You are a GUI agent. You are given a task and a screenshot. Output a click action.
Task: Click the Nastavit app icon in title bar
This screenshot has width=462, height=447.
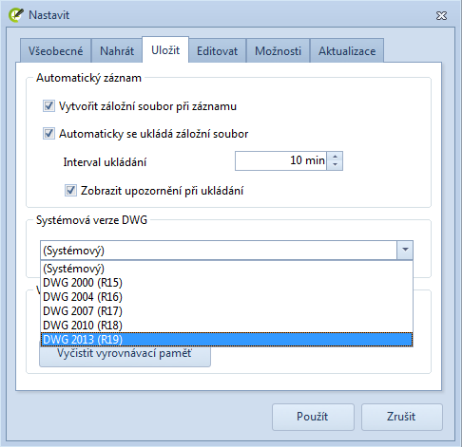pos(16,15)
